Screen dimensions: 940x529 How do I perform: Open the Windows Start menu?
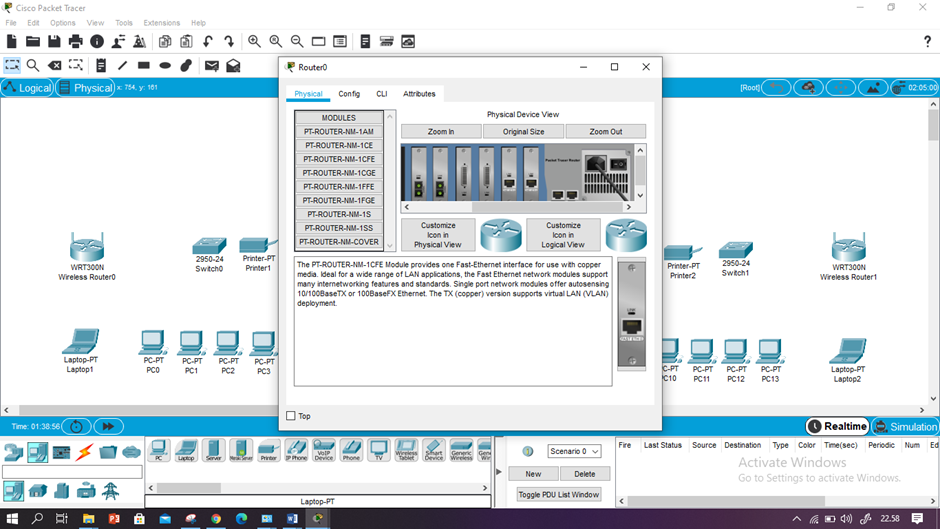pos(11,518)
